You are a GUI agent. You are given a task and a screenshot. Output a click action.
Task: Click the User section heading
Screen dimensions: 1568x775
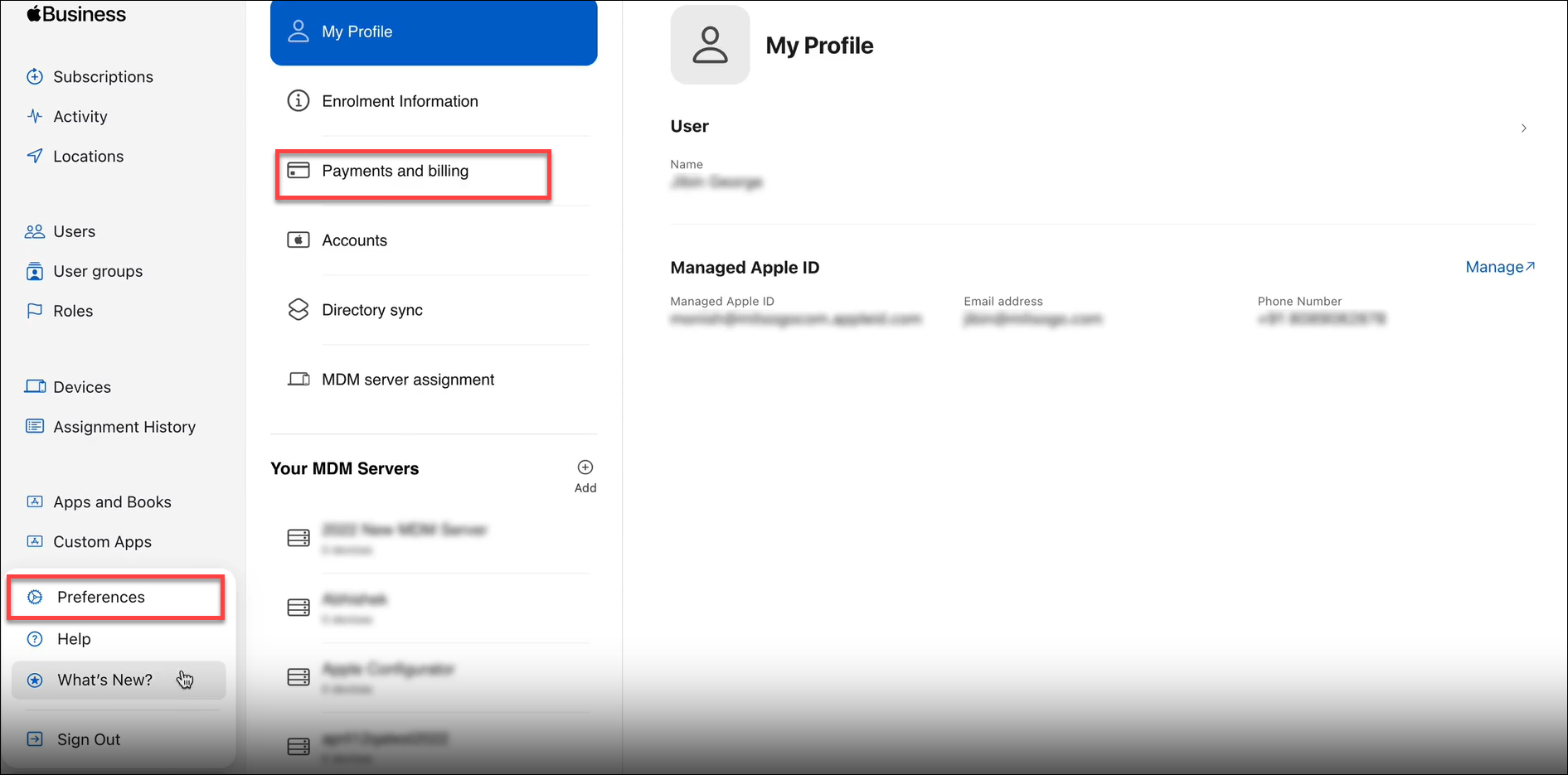(690, 126)
